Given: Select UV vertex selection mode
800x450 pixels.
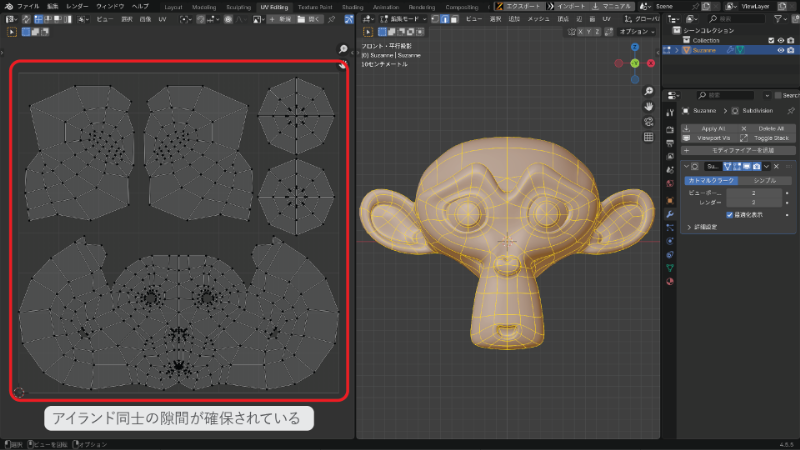Looking at the screenshot, I should pos(38,19).
